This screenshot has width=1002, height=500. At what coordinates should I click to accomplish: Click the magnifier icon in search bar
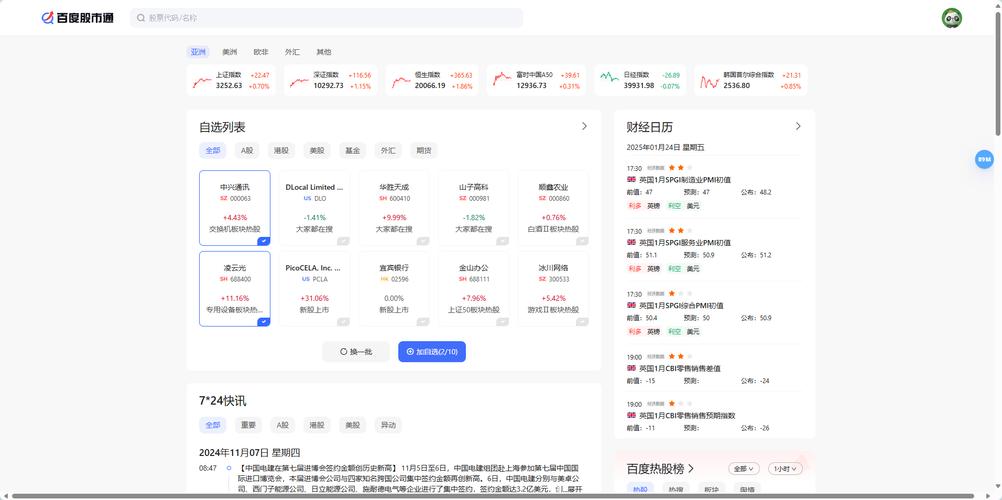tap(140, 18)
